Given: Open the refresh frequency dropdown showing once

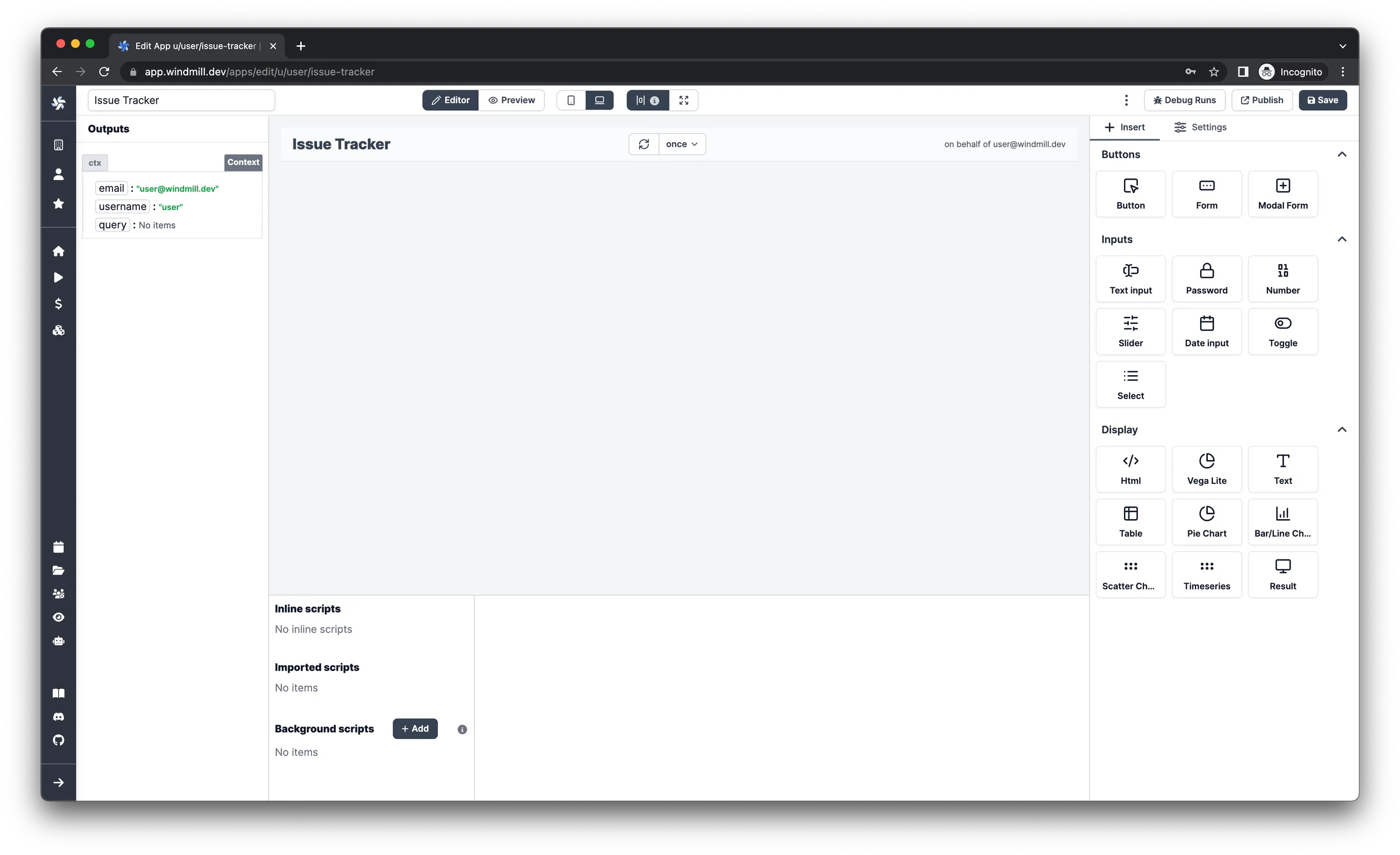Looking at the screenshot, I should pyautogui.click(x=682, y=144).
